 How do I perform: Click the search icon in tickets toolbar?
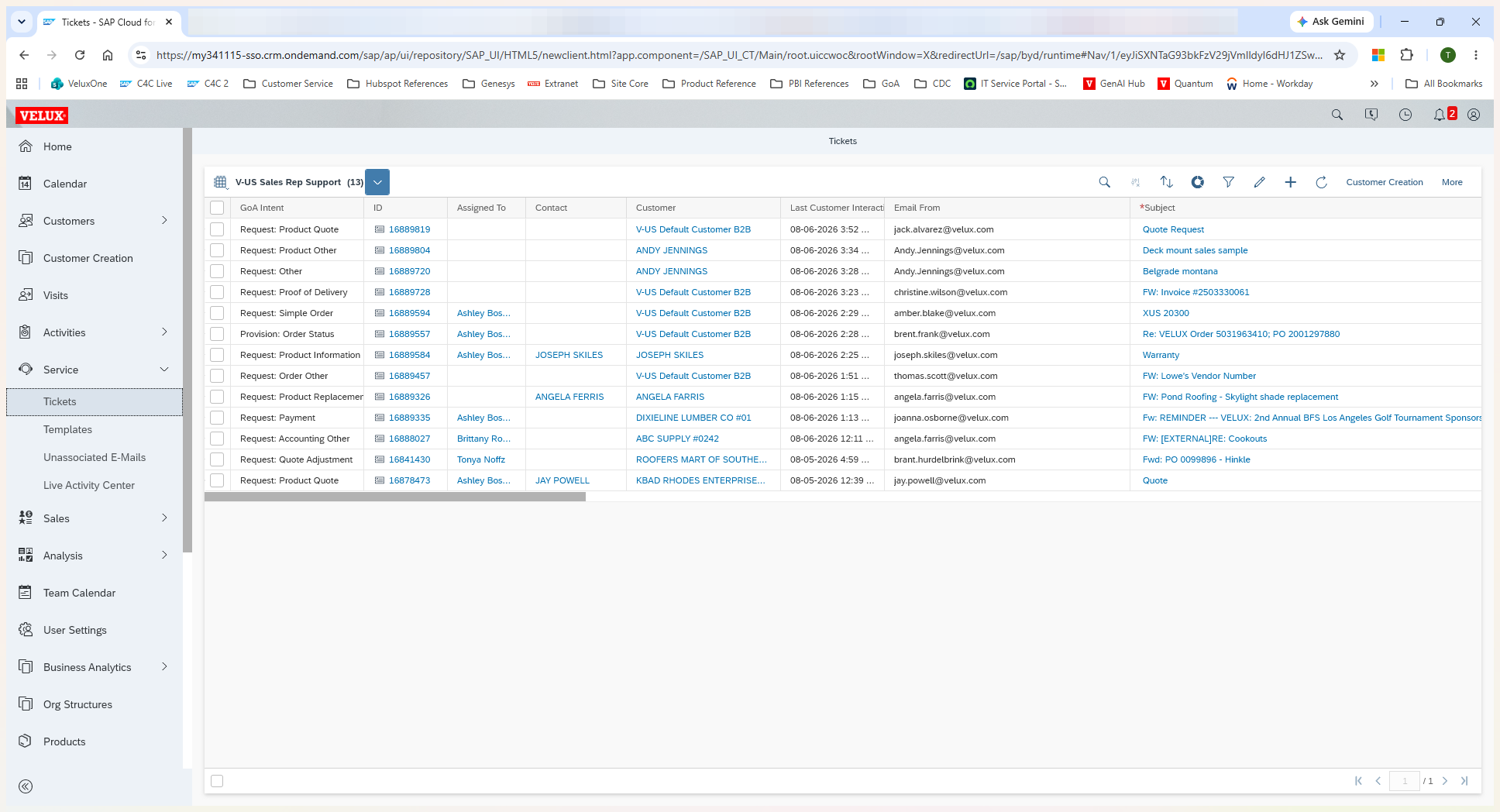(1104, 182)
